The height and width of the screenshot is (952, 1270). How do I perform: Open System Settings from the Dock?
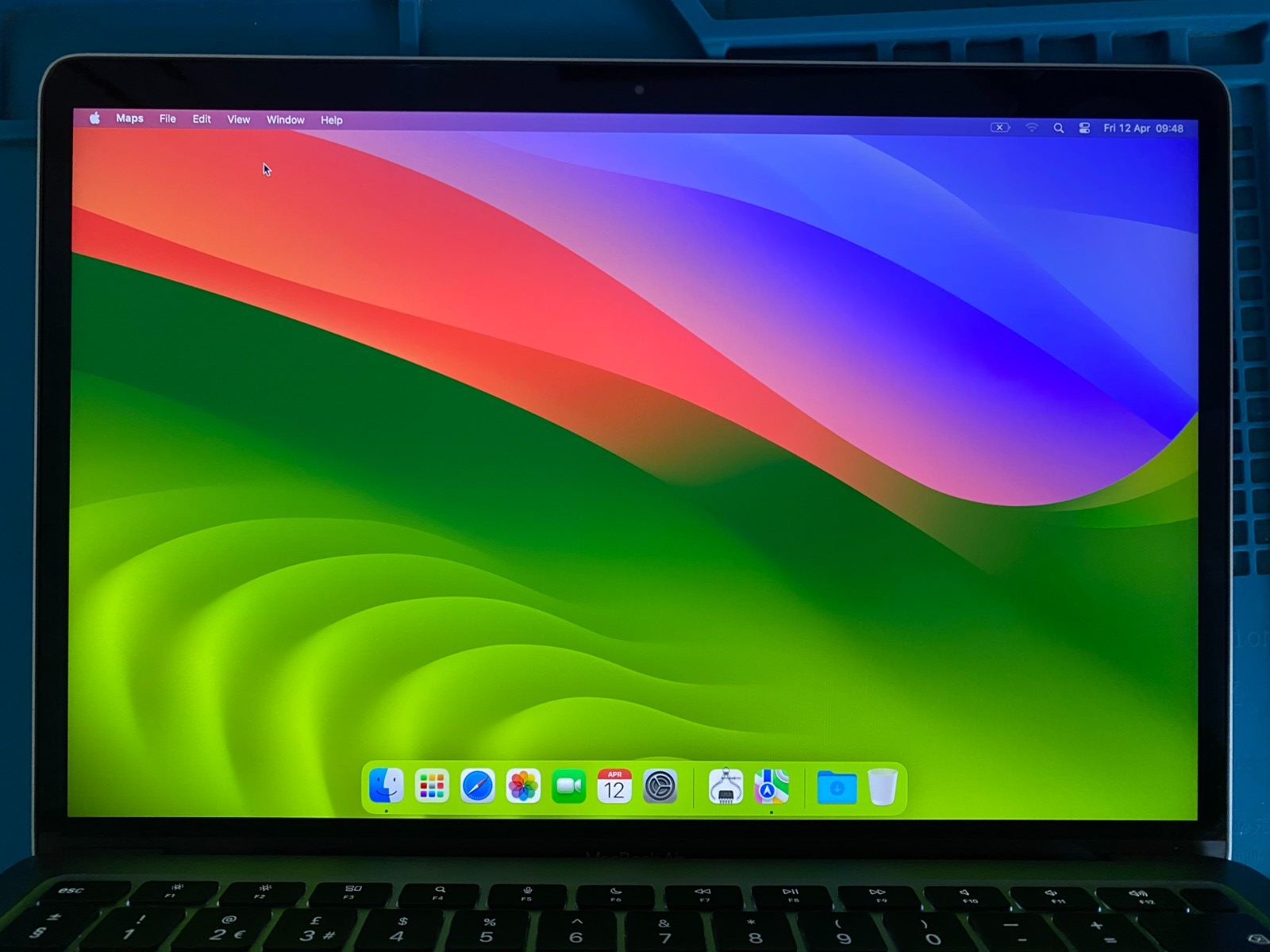tap(660, 787)
